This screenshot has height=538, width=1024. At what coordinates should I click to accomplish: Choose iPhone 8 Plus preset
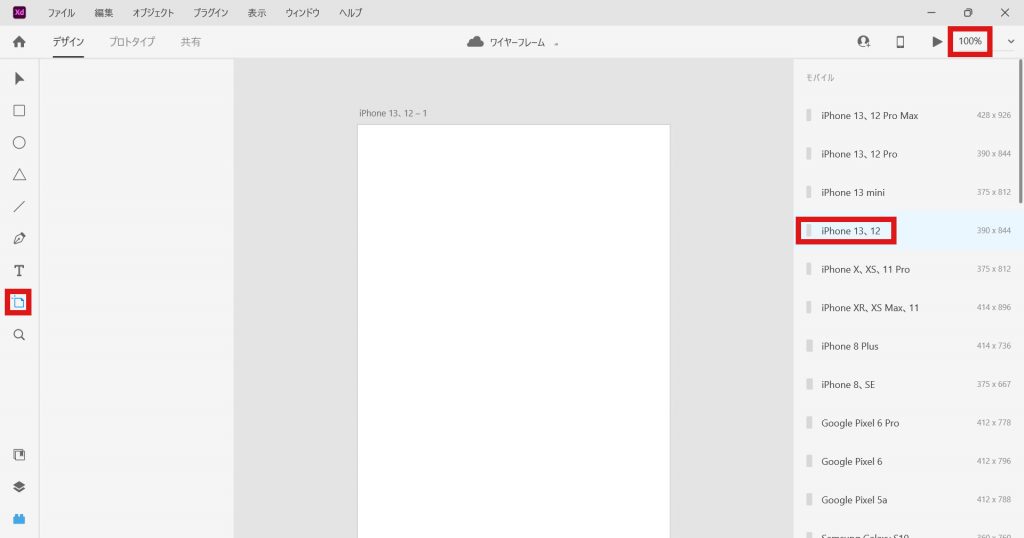(906, 346)
